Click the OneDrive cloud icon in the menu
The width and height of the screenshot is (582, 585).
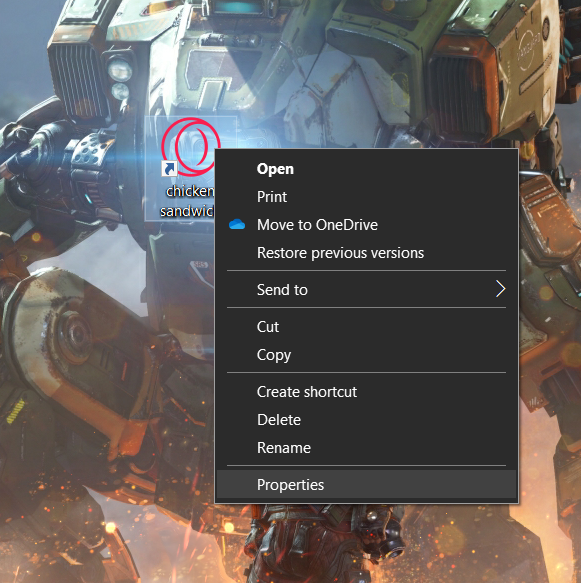(237, 225)
